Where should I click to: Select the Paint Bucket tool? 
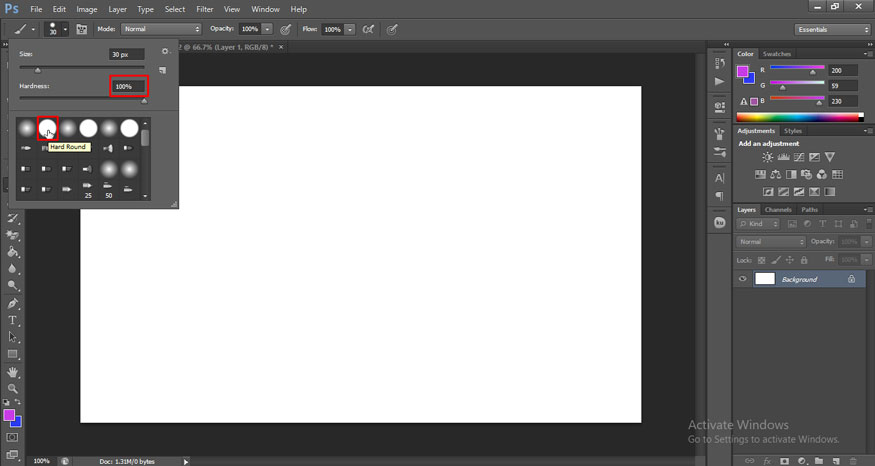coord(13,252)
